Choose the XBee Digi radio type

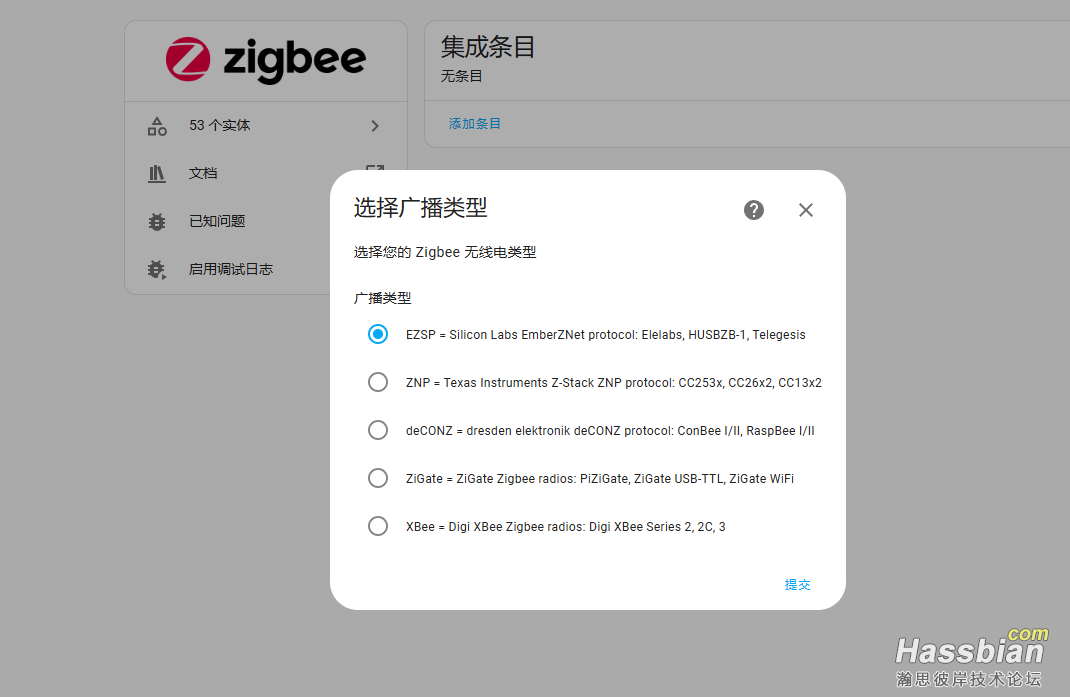(377, 526)
